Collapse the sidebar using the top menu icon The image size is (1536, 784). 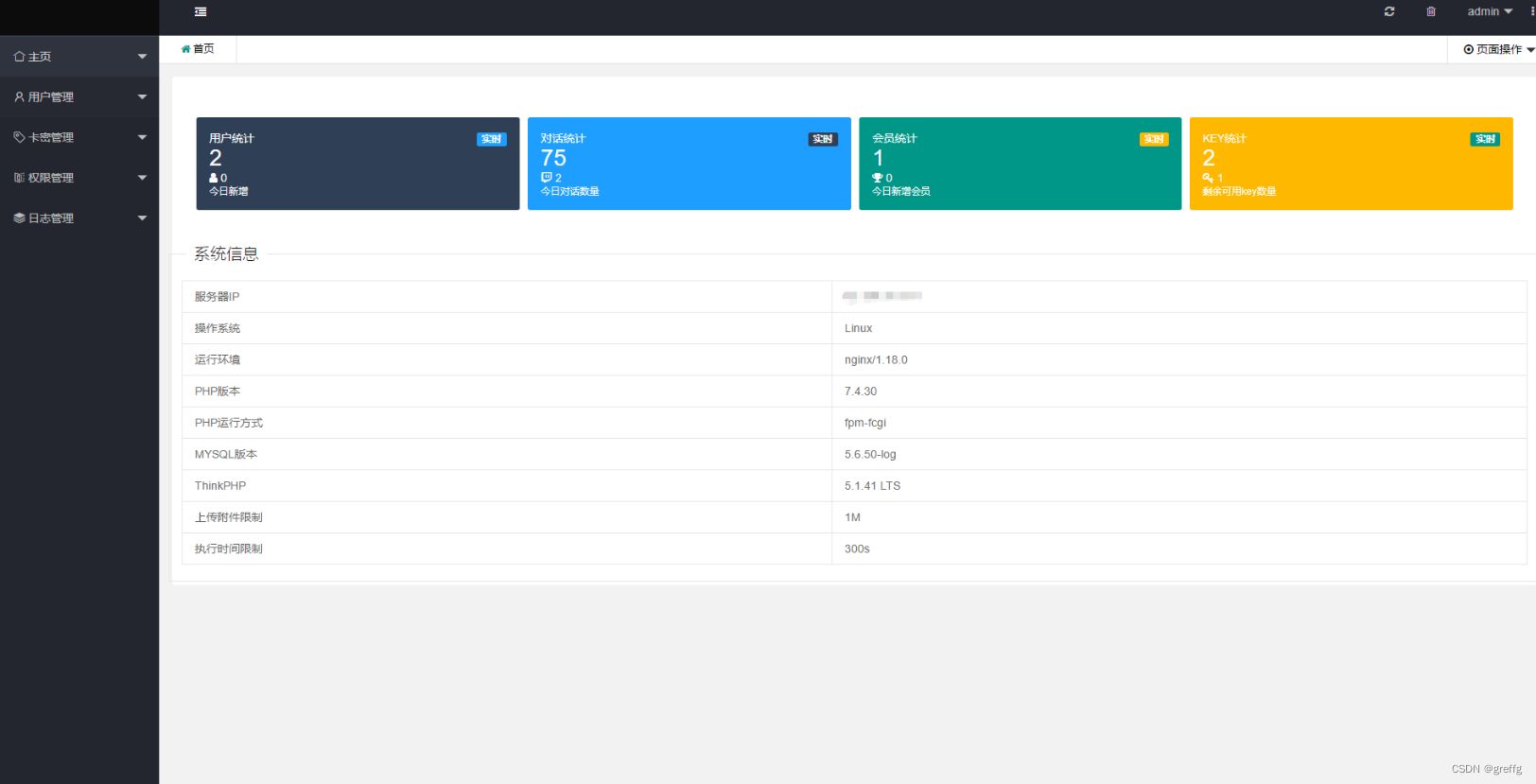point(201,11)
